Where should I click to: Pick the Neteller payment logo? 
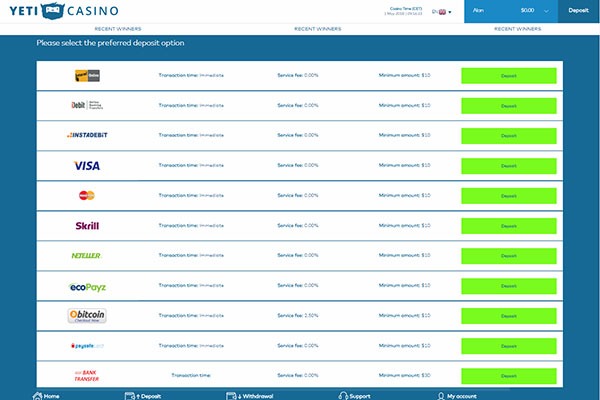tap(86, 256)
